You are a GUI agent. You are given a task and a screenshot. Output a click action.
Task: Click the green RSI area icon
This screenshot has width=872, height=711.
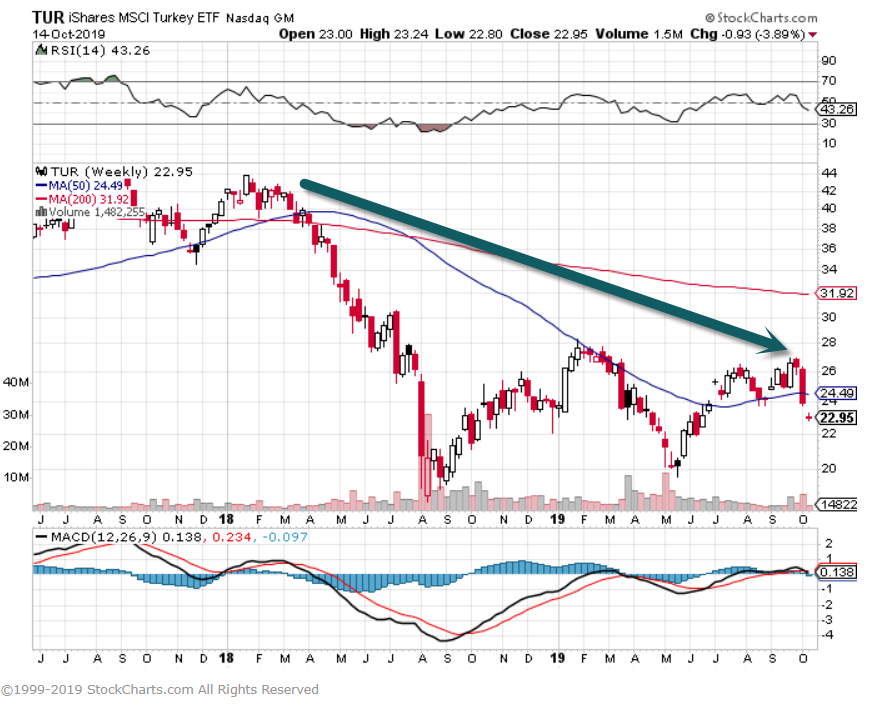(x=41, y=50)
